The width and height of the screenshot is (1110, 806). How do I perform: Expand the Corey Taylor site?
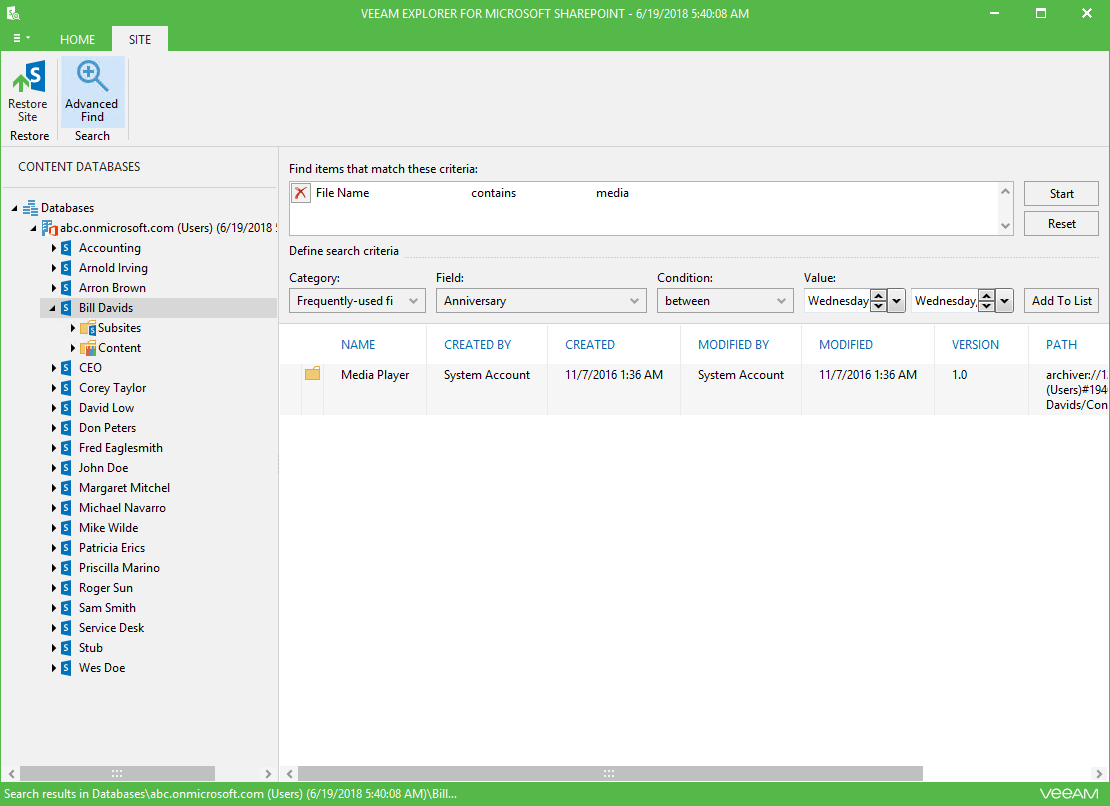(54, 388)
